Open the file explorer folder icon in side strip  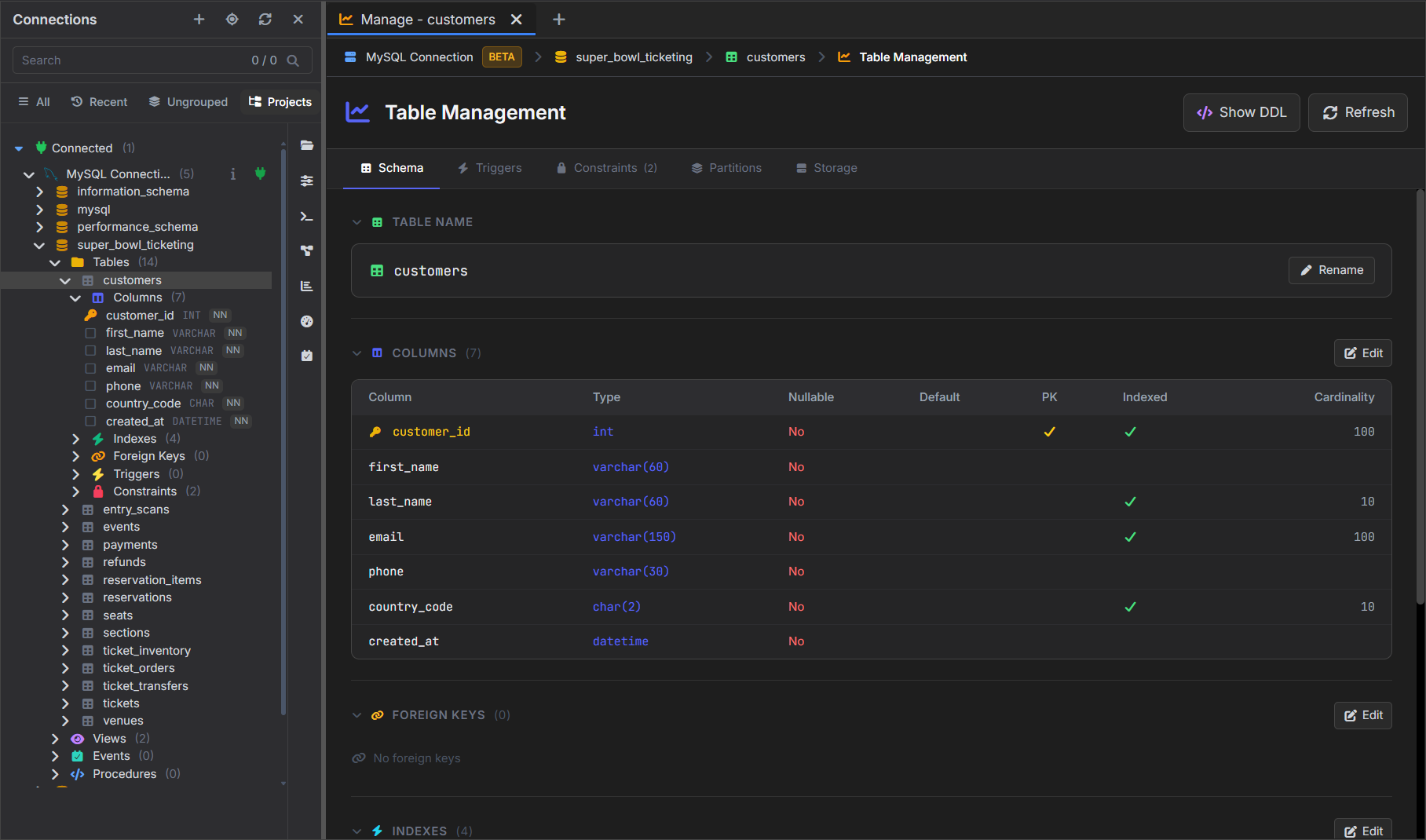307,145
